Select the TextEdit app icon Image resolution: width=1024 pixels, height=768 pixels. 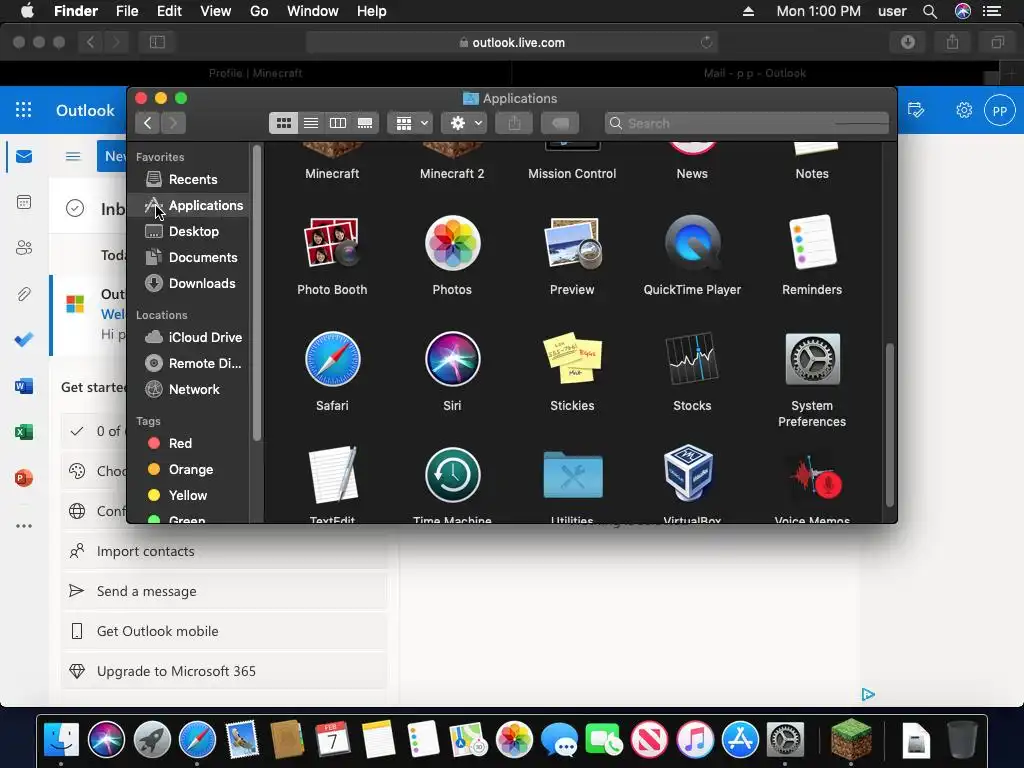(x=332, y=475)
